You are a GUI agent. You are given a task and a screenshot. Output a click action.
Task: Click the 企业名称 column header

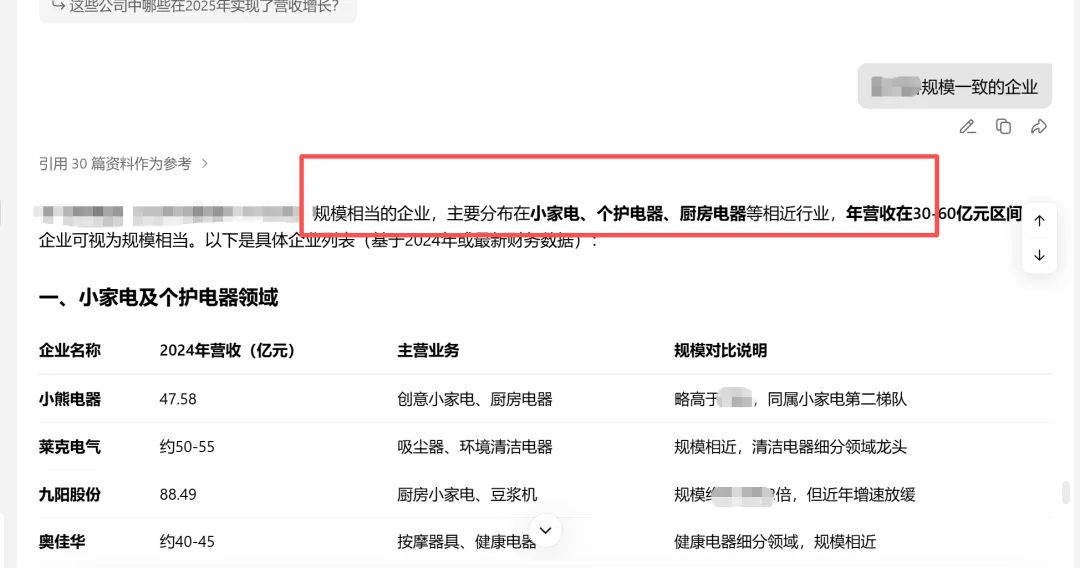tap(70, 350)
